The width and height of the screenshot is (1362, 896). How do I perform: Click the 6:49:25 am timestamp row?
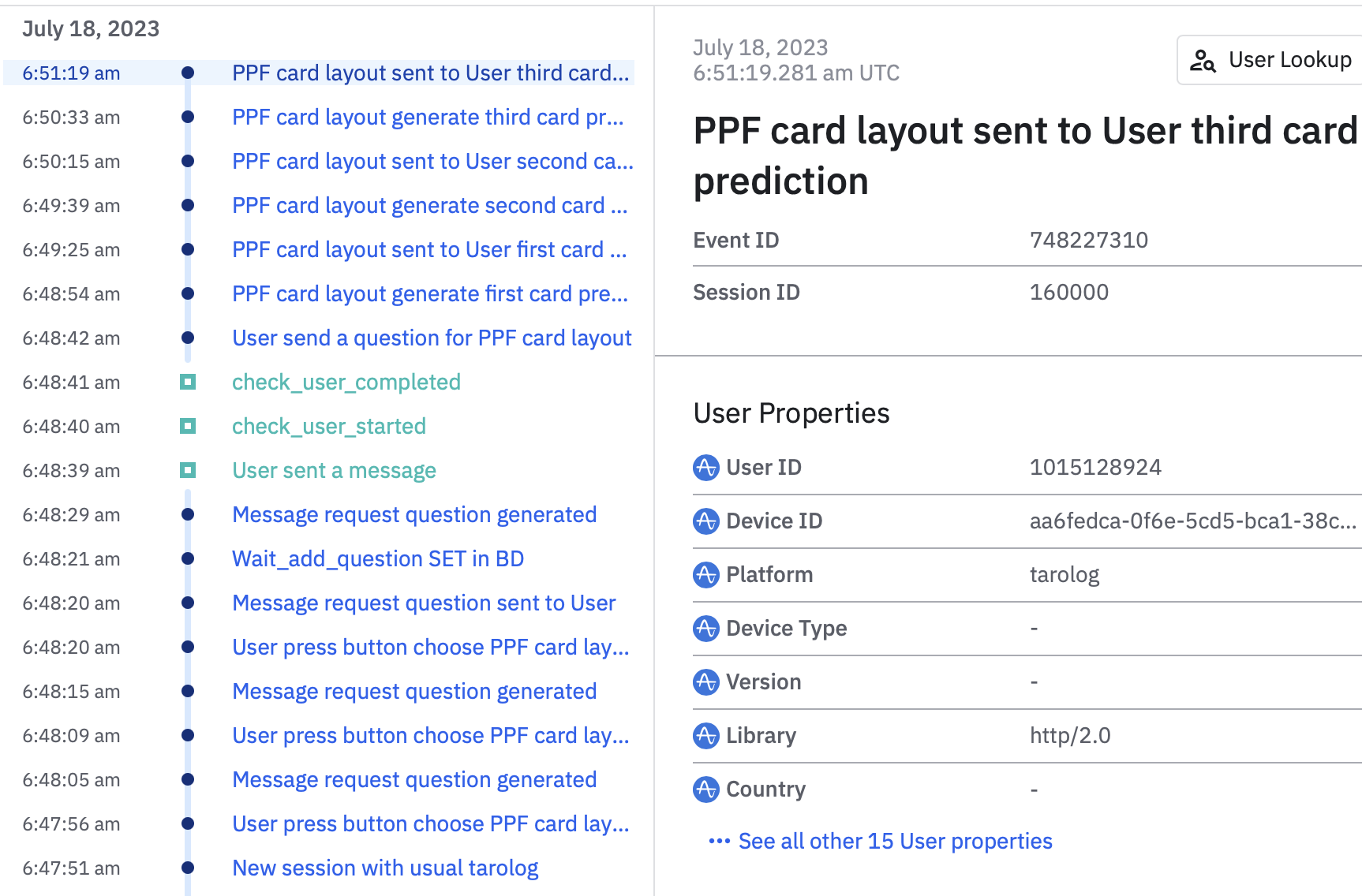71,250
